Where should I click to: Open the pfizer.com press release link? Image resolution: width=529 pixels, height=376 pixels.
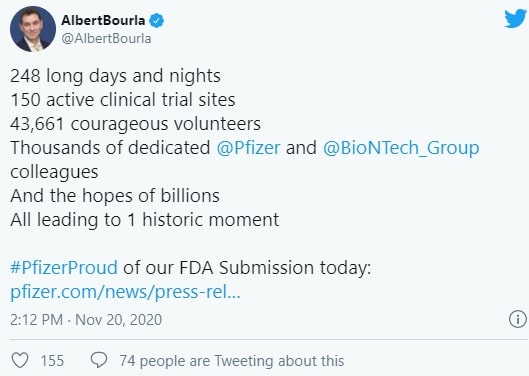[x=125, y=292]
